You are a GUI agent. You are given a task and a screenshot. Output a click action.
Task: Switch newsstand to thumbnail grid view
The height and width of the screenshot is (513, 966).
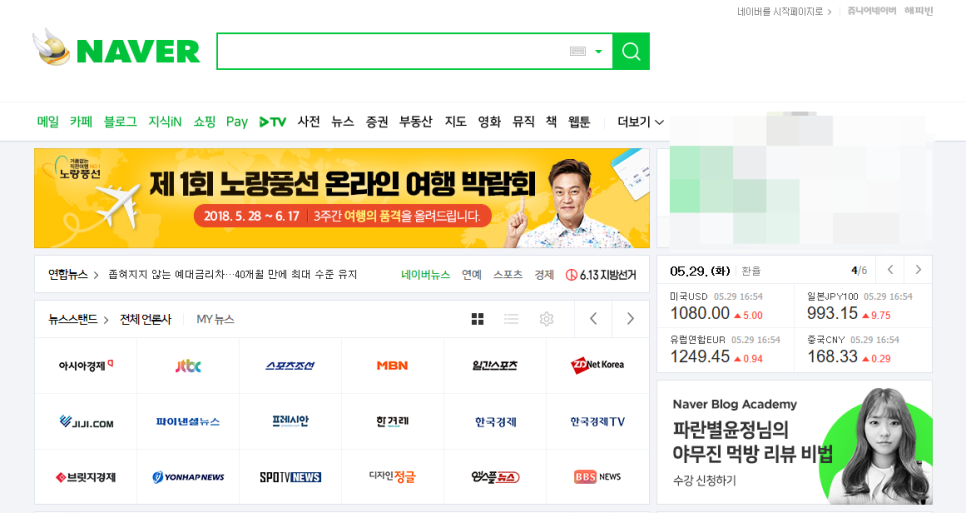[477, 319]
